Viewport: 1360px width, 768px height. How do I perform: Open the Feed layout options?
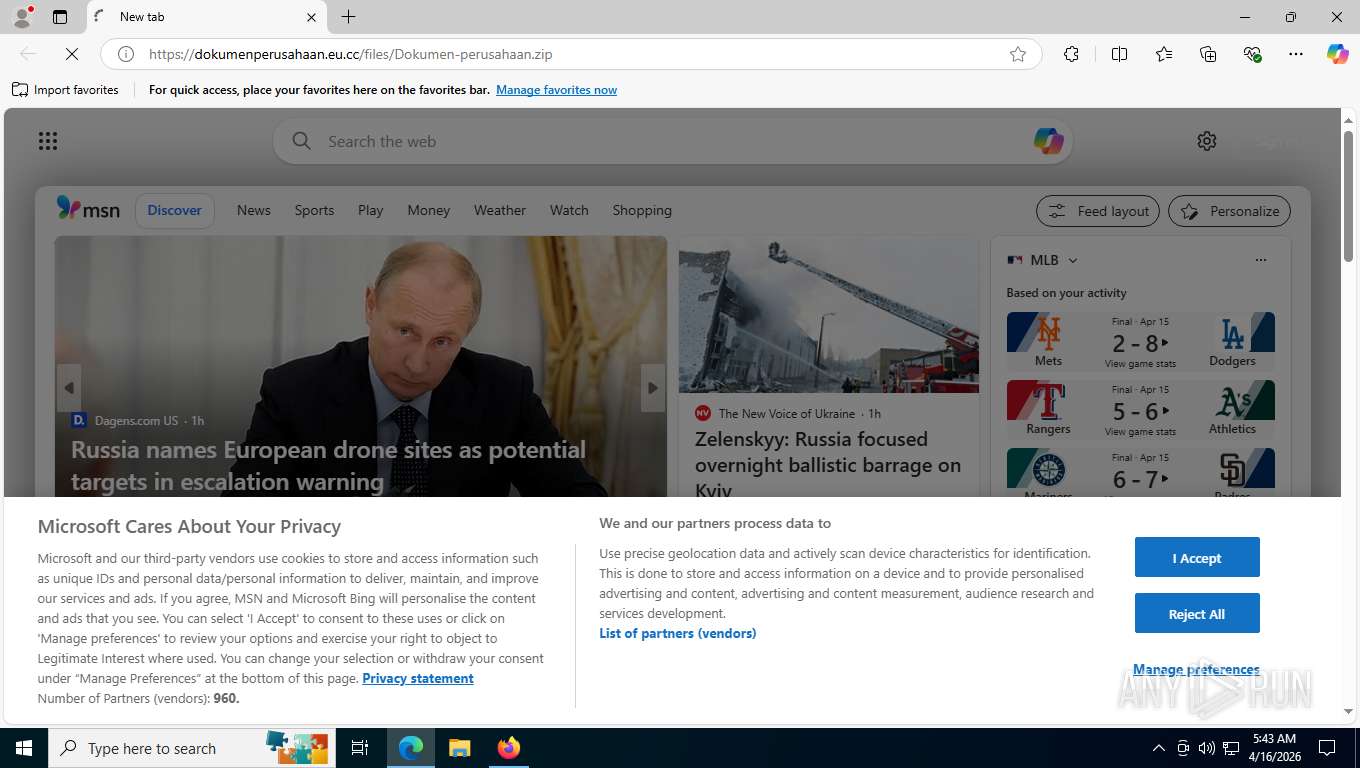1098,211
